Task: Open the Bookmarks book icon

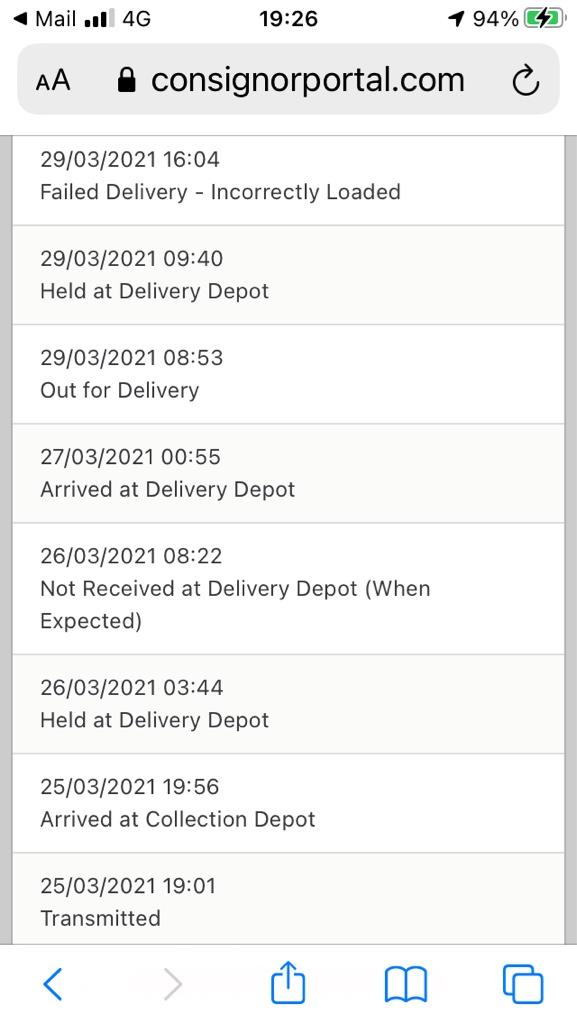Action: (x=406, y=985)
